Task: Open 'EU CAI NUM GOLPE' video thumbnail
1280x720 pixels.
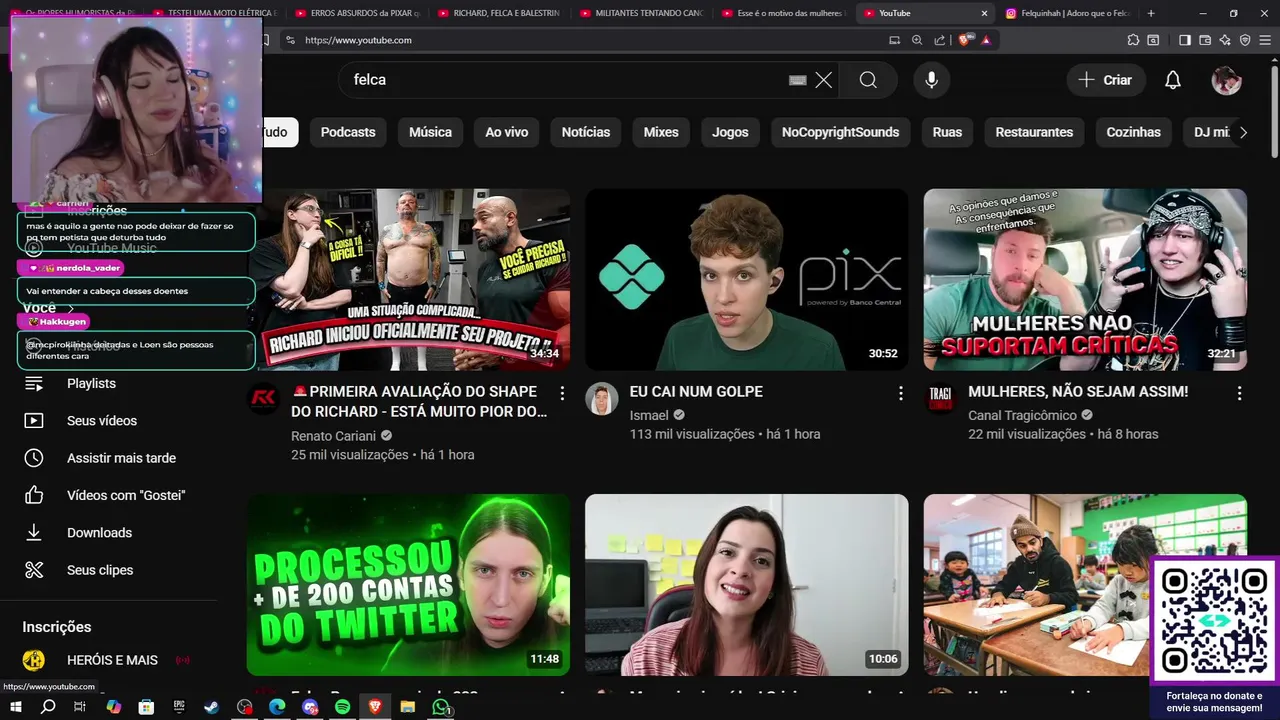Action: pos(747,280)
